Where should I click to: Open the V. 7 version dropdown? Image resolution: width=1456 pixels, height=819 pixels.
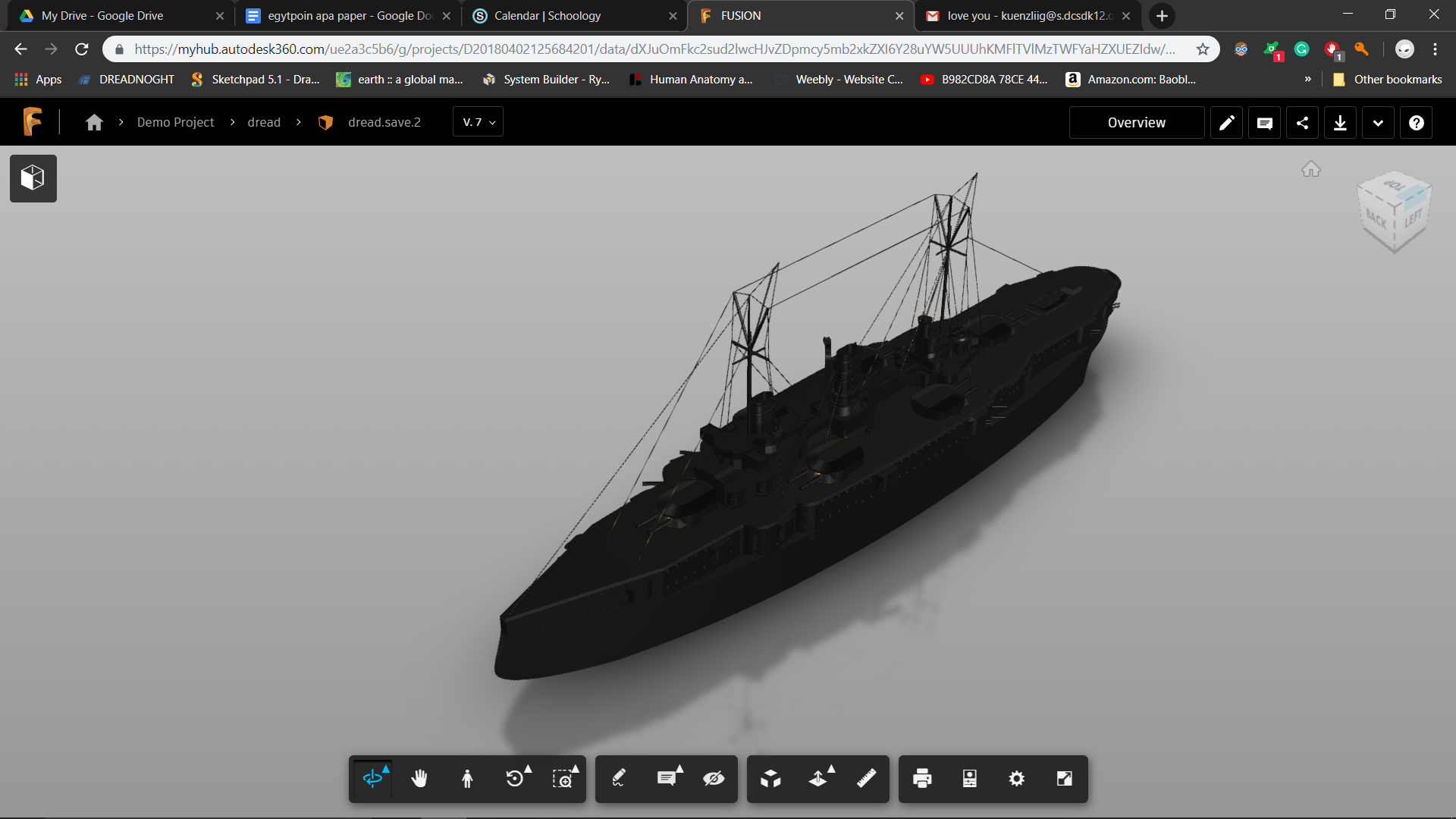pos(479,122)
